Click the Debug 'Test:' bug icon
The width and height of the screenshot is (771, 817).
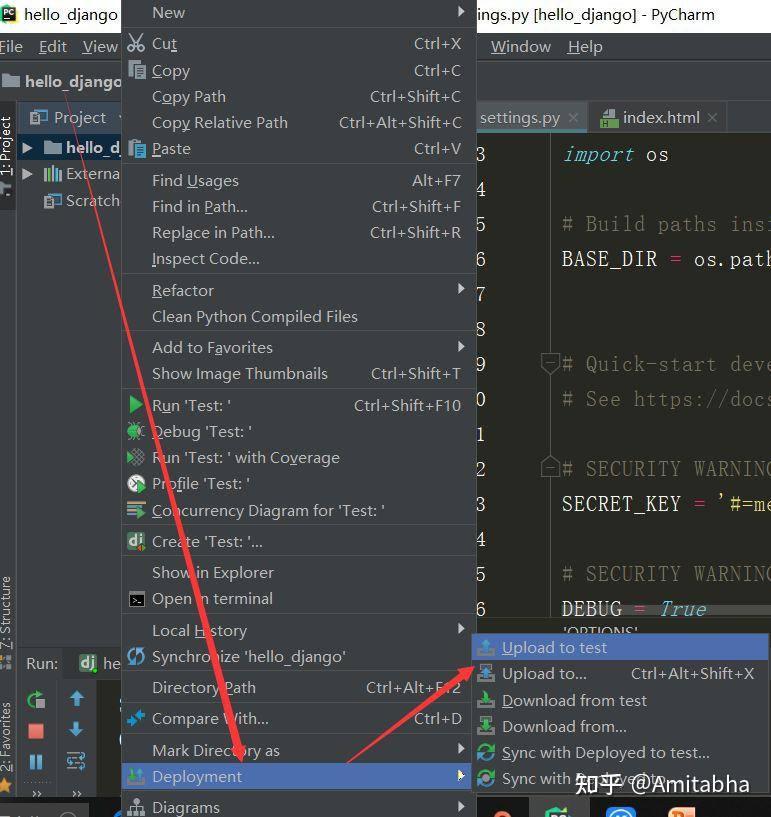pos(136,431)
